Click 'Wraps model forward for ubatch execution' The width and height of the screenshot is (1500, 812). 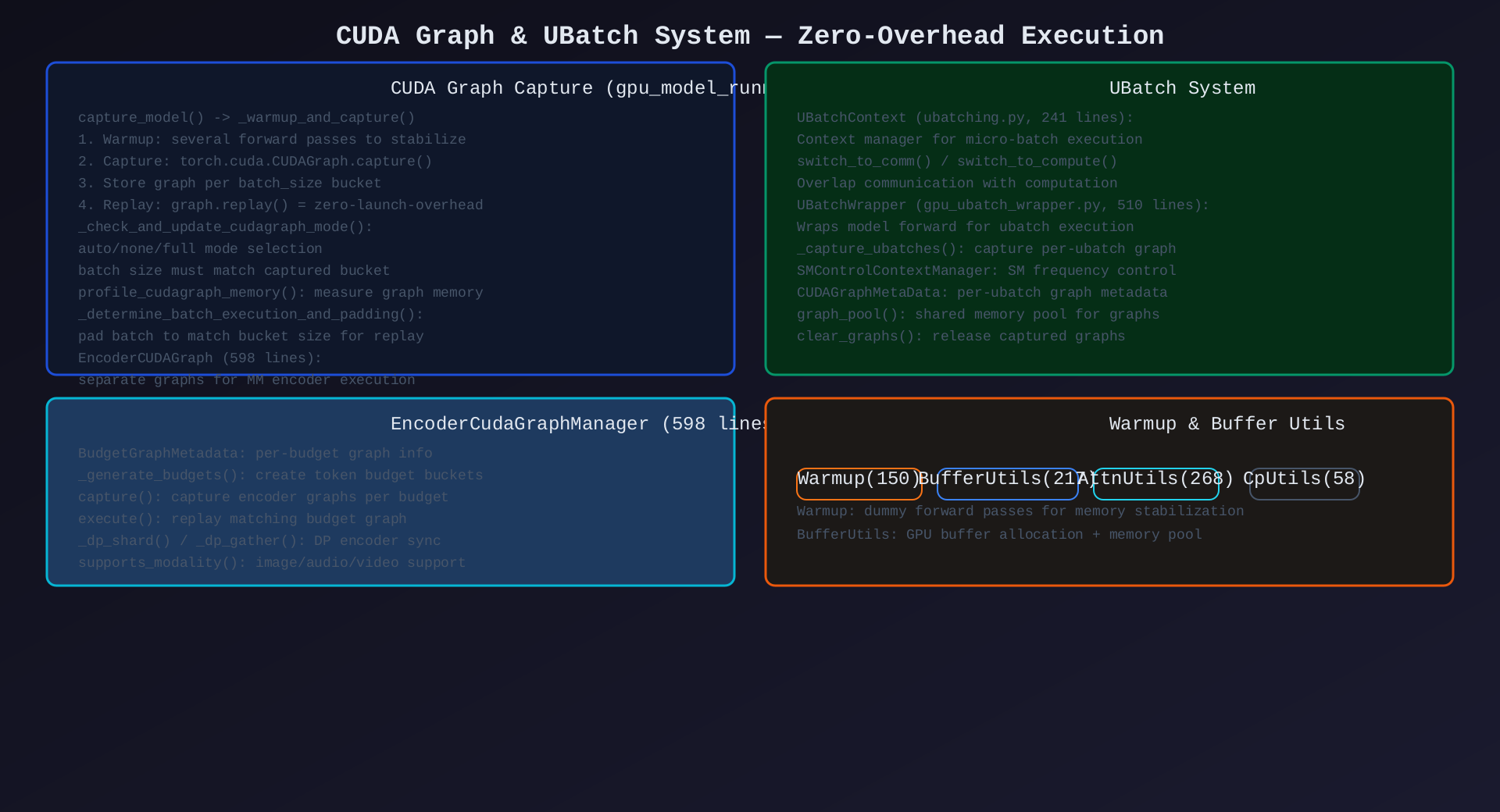[x=966, y=227]
